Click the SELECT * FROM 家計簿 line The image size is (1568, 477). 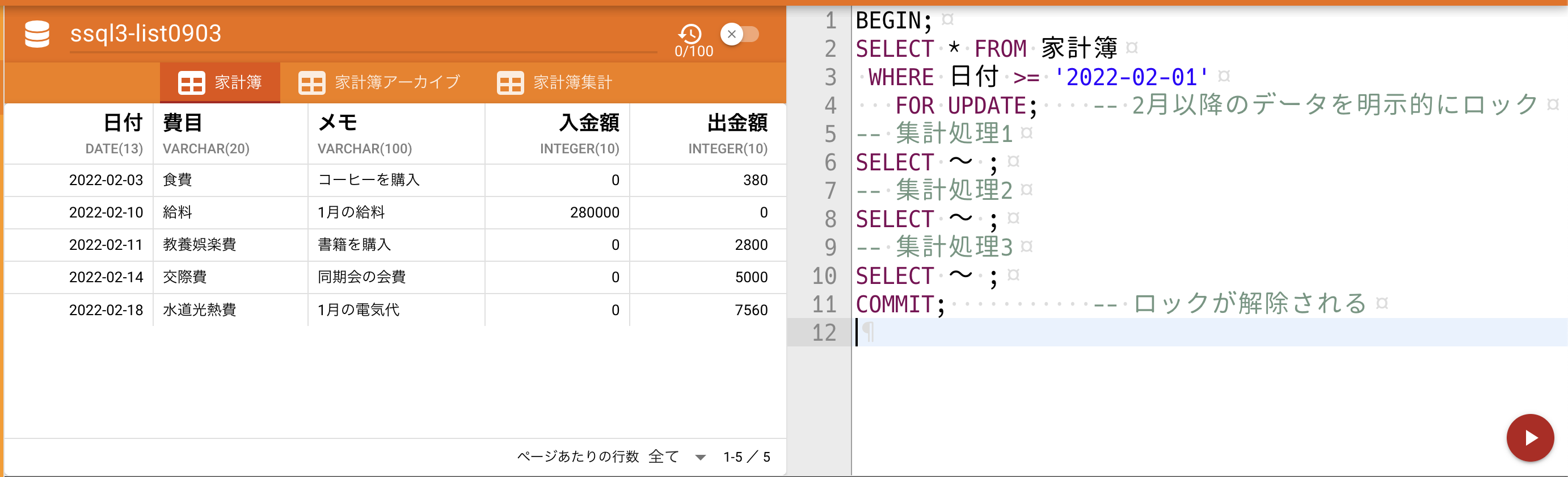tap(987, 49)
